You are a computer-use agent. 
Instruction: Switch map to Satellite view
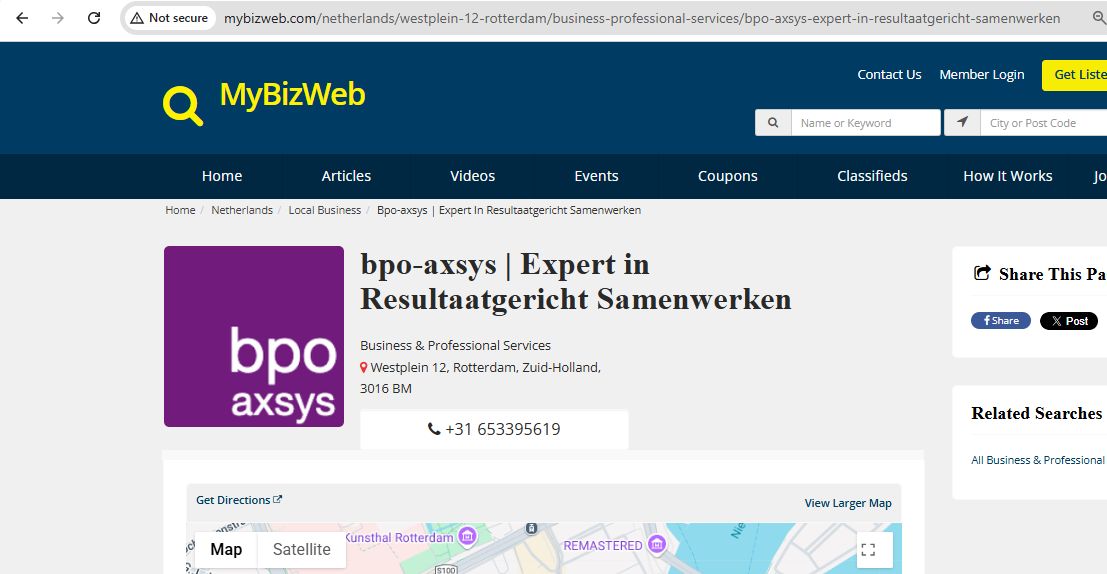[x=301, y=549]
